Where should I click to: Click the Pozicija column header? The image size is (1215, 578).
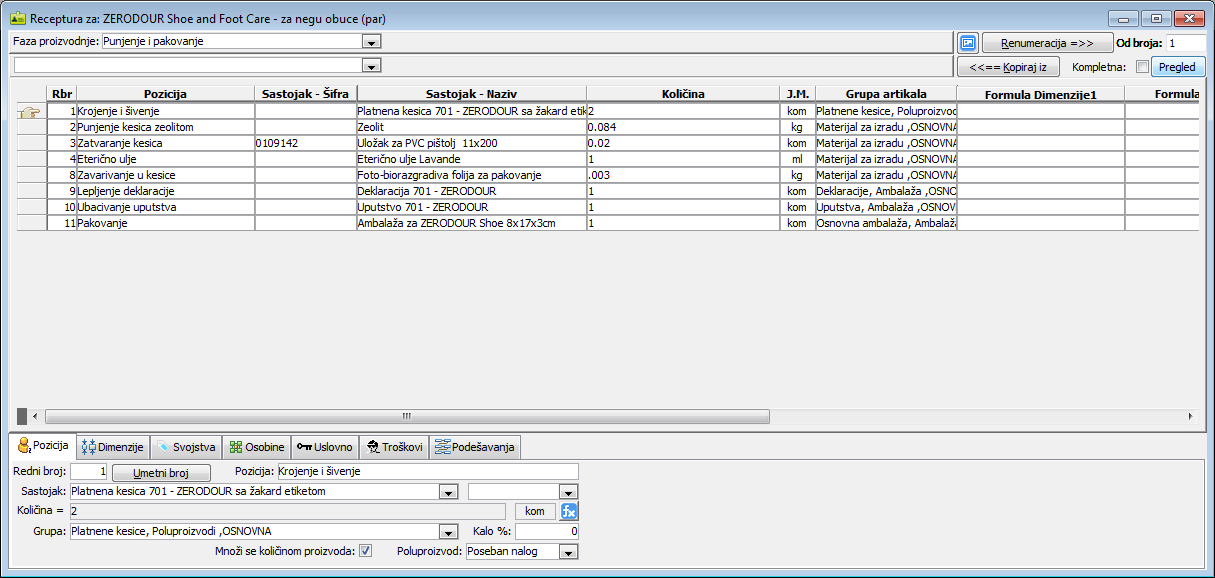pyautogui.click(x=165, y=94)
